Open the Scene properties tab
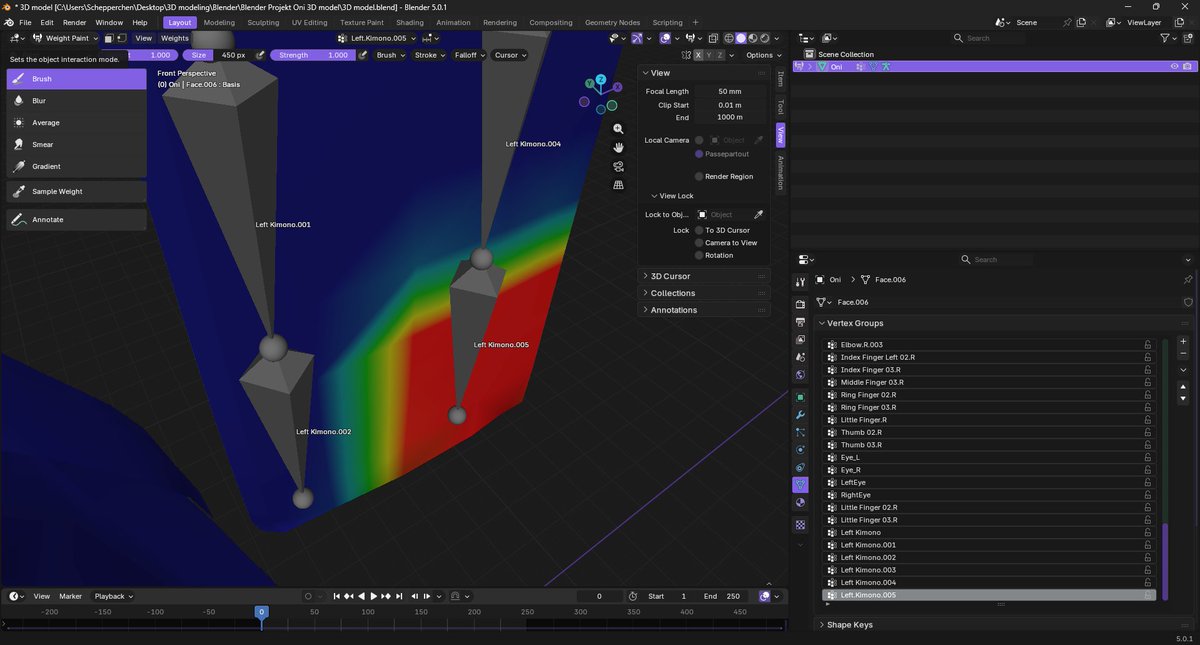The width and height of the screenshot is (1200, 645). click(x=800, y=358)
